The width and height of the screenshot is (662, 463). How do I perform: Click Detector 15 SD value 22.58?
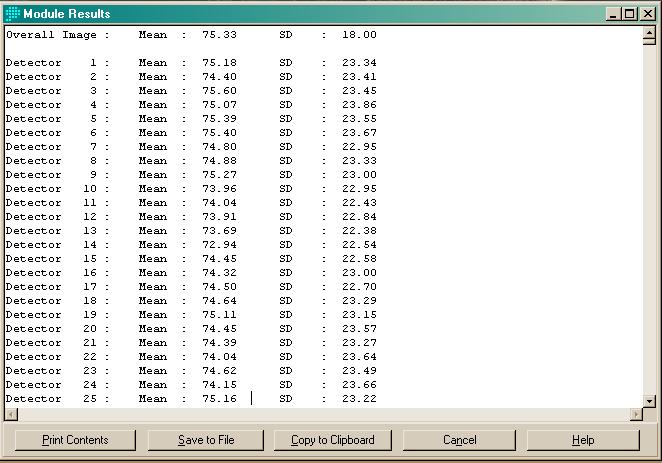pyautogui.click(x=359, y=258)
